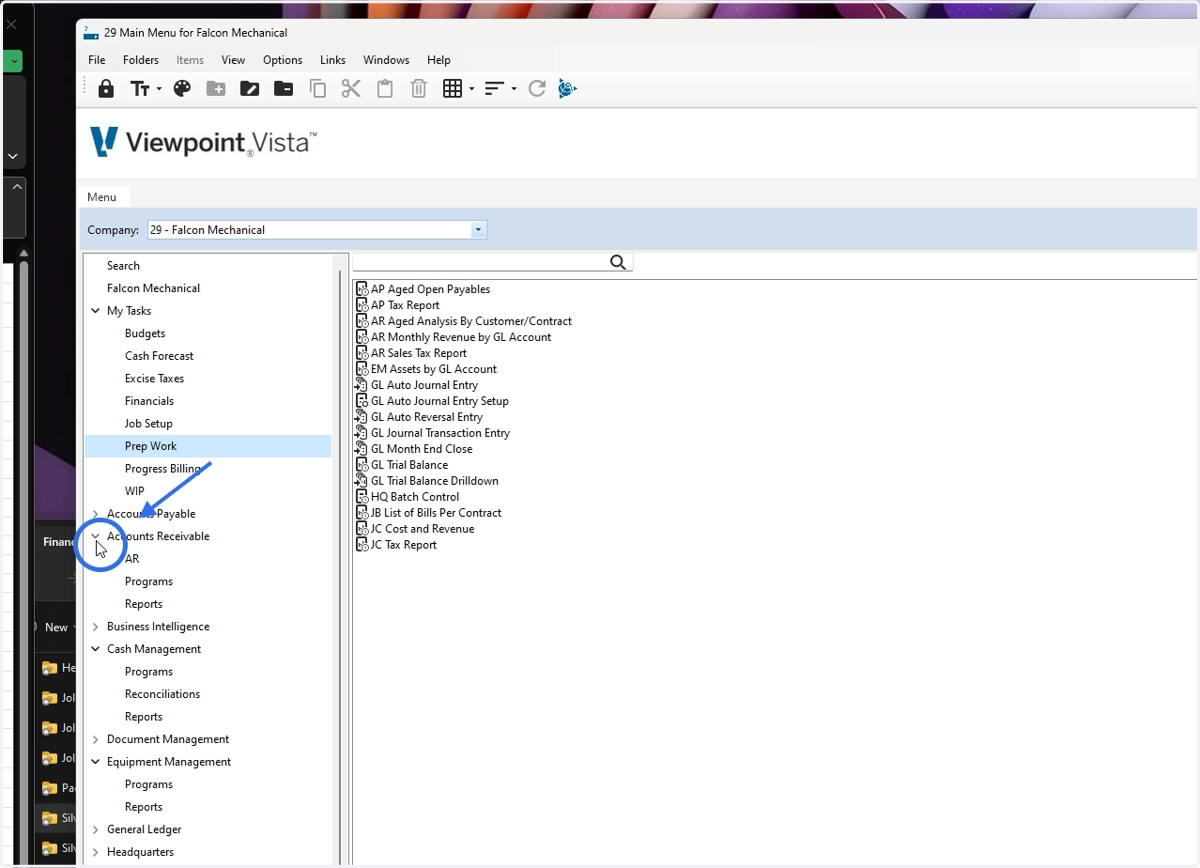The image size is (1200, 868).
Task: Click the icon beside AP Aged Open Payables
Action: (x=362, y=289)
